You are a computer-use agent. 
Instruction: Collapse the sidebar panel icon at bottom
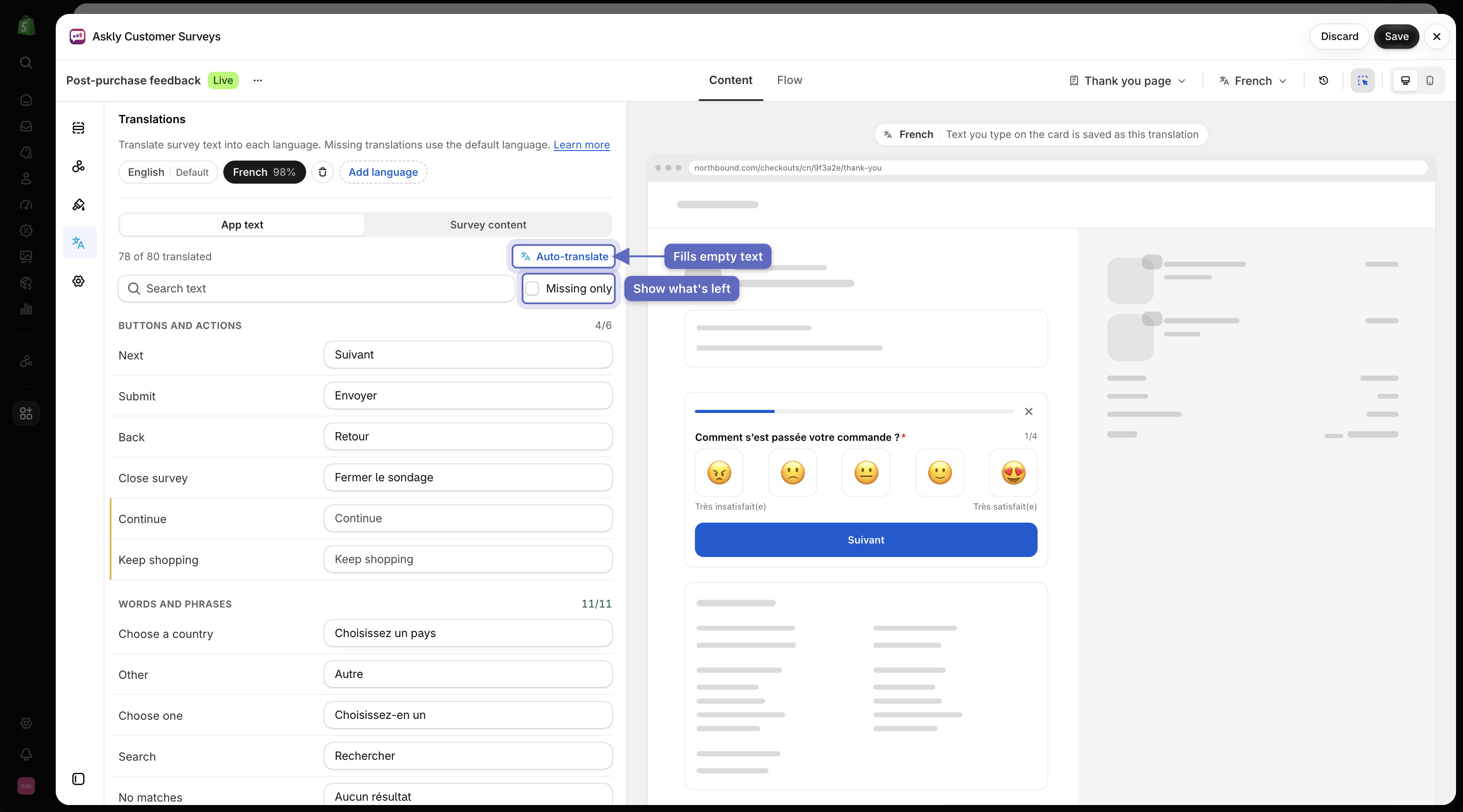click(x=78, y=779)
